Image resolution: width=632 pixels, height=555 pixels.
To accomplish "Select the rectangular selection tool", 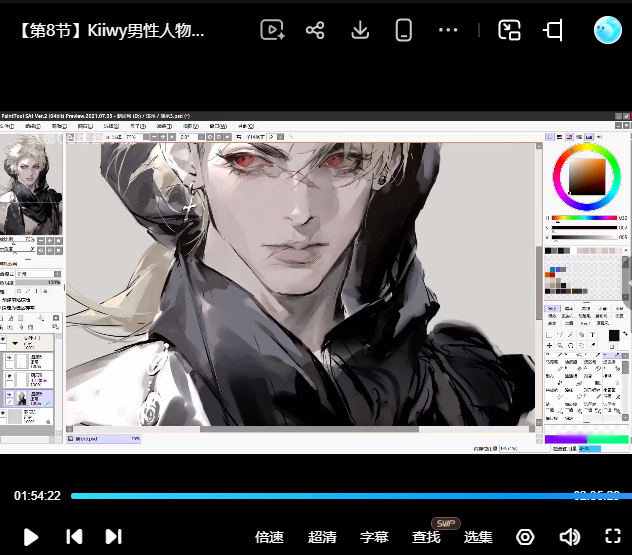I will pyautogui.click(x=549, y=335).
